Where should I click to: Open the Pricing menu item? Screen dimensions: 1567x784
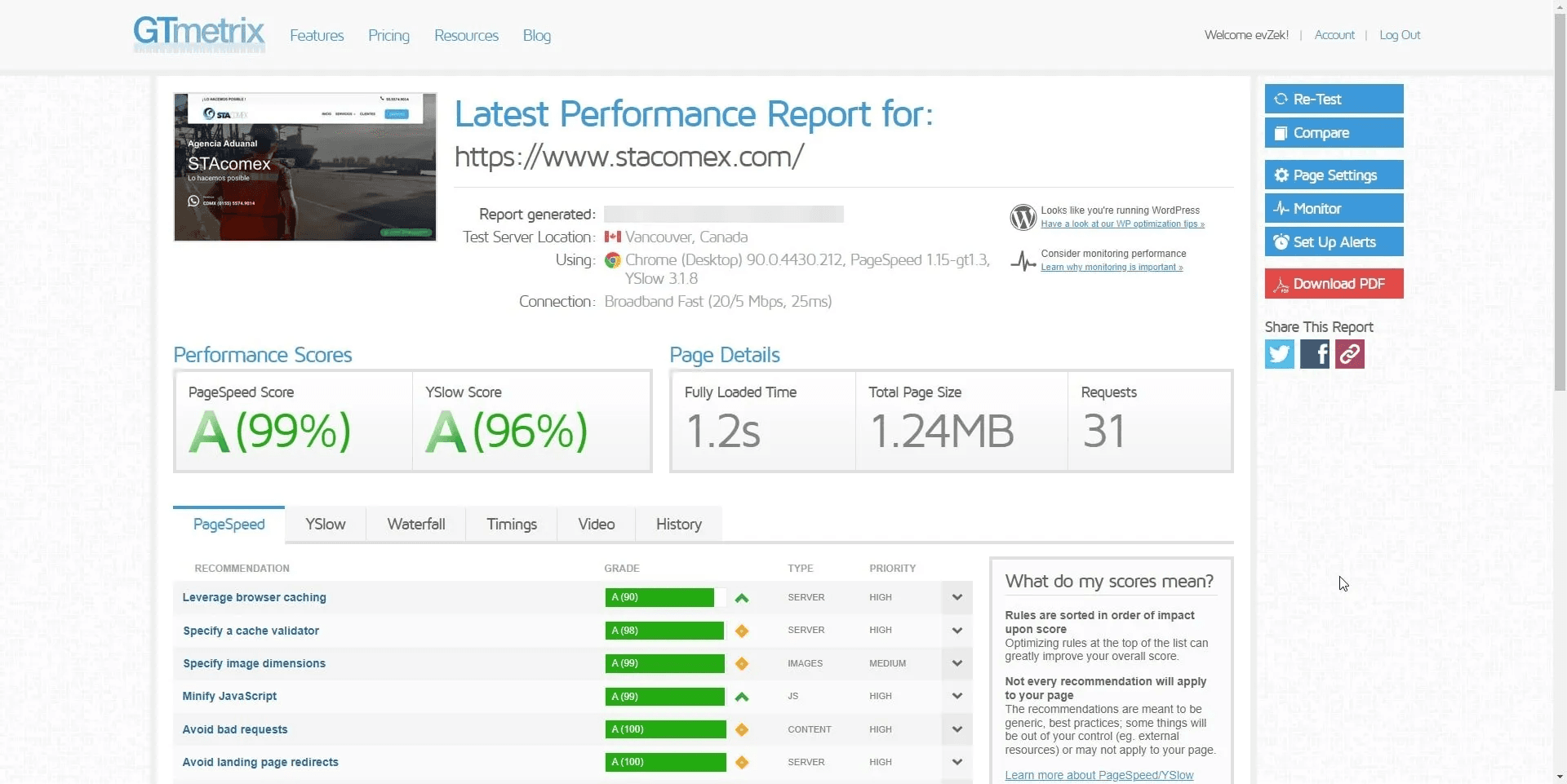[x=388, y=35]
